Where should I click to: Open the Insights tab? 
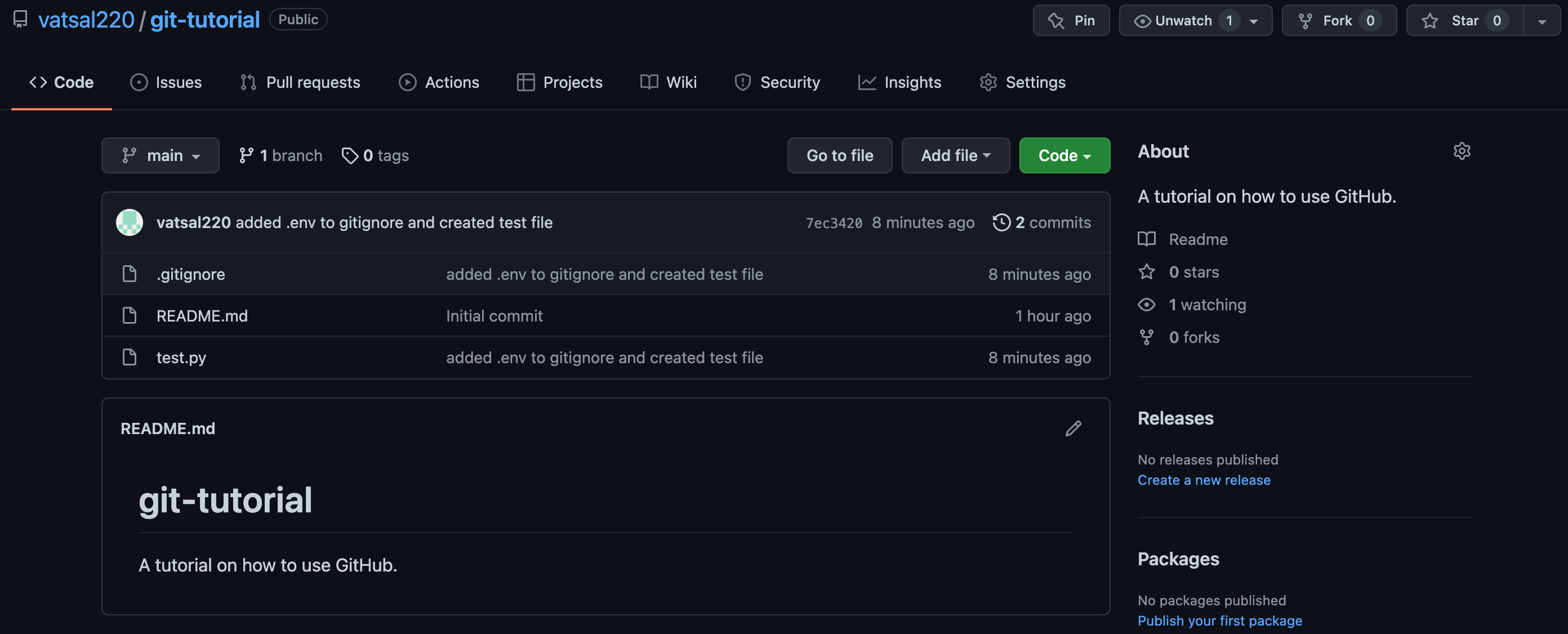[899, 82]
